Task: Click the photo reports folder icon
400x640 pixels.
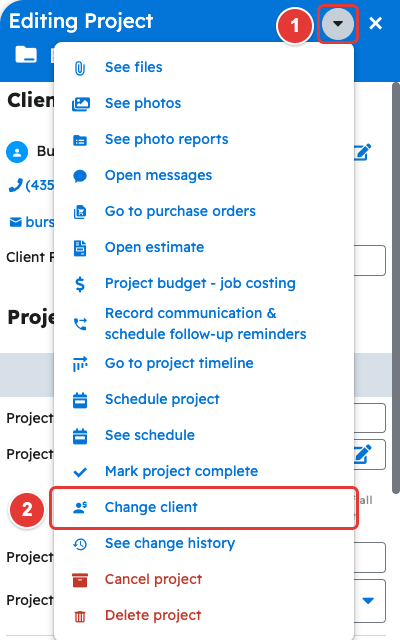Action: pyautogui.click(x=80, y=140)
